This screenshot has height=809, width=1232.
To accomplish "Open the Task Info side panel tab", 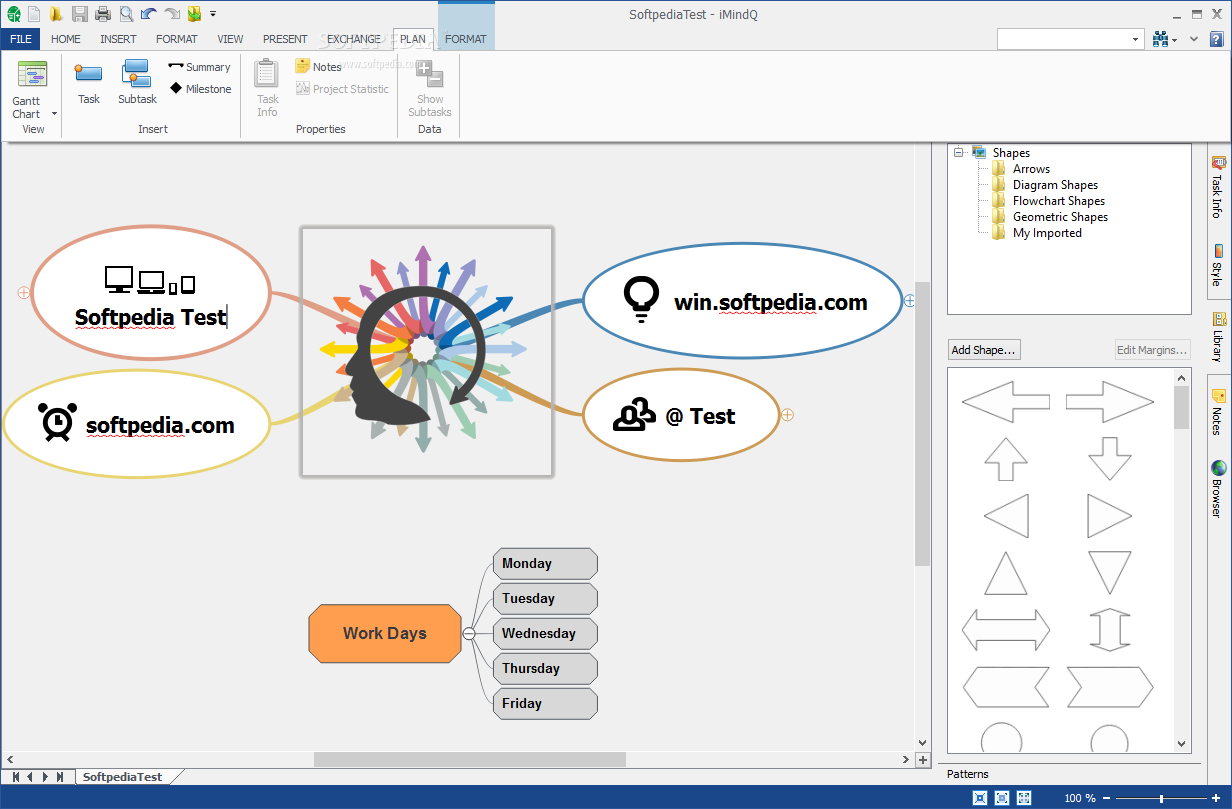I will click(1217, 186).
